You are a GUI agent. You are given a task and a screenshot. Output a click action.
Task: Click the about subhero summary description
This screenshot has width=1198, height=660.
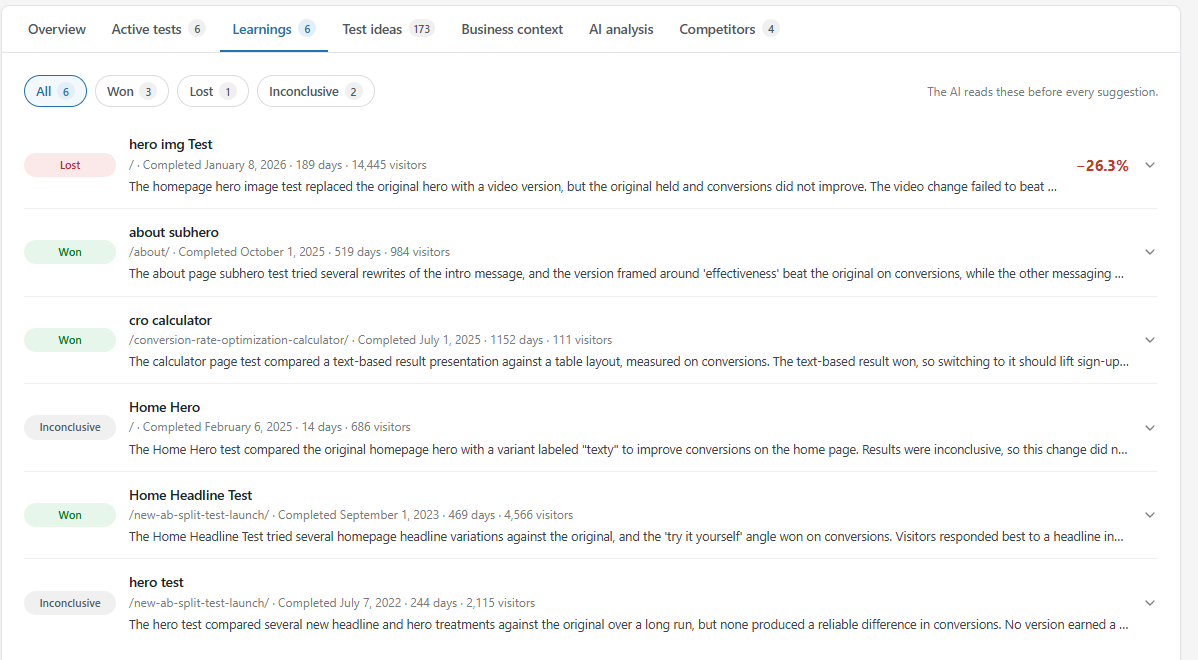627,273
